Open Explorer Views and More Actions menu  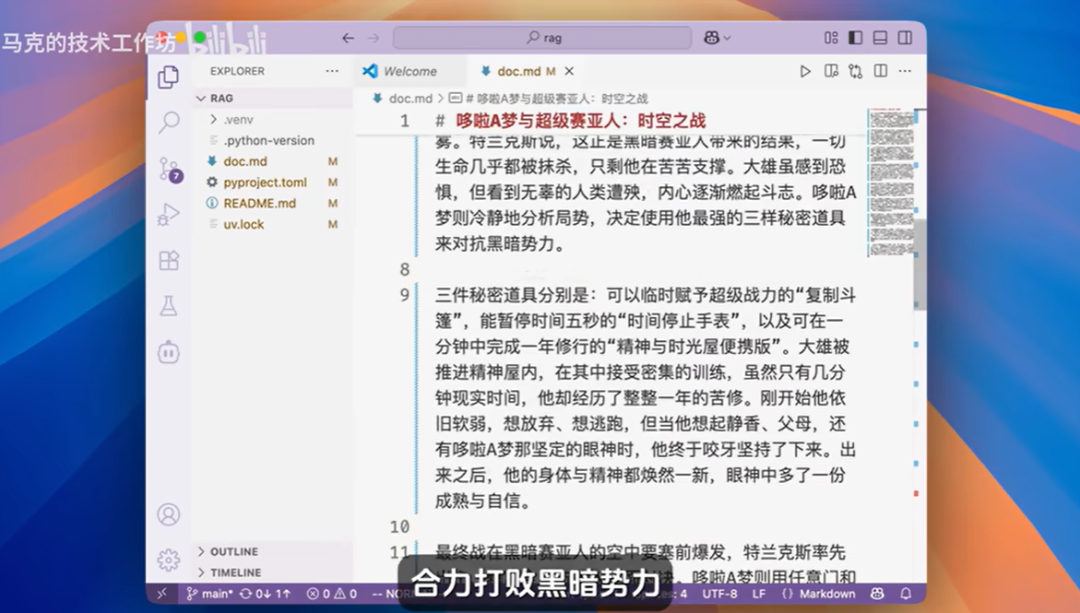pyautogui.click(x=332, y=71)
